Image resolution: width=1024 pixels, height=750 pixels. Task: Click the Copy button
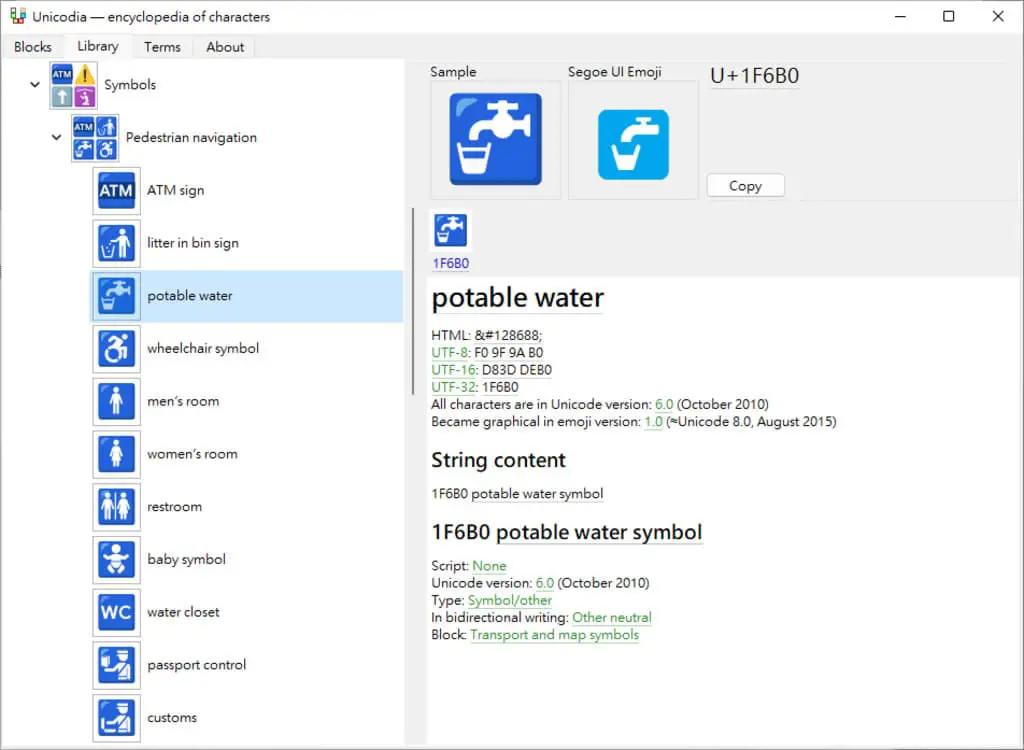745,186
